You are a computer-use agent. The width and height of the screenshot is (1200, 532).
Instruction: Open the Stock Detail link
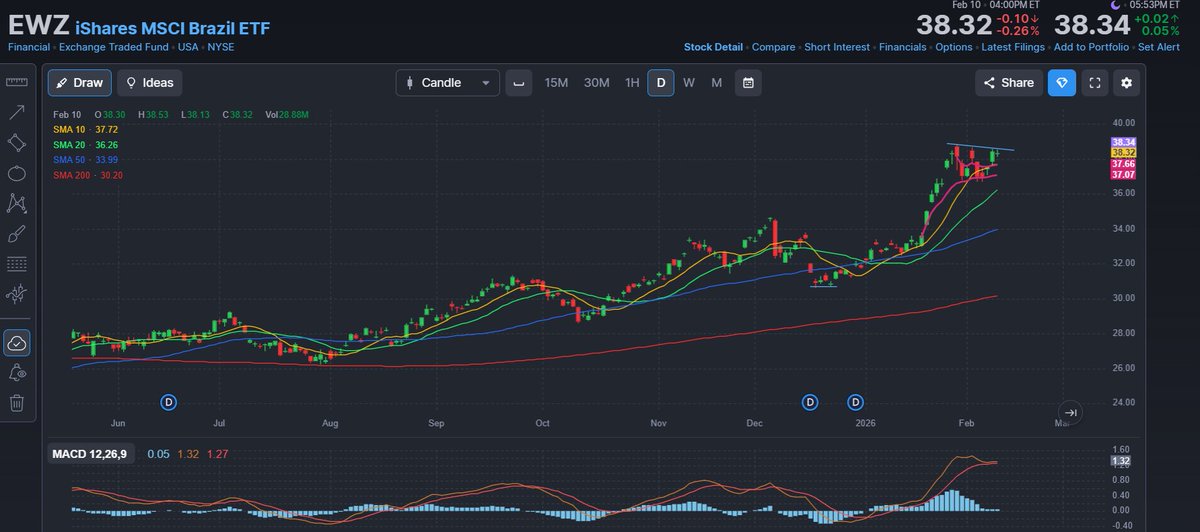point(713,47)
